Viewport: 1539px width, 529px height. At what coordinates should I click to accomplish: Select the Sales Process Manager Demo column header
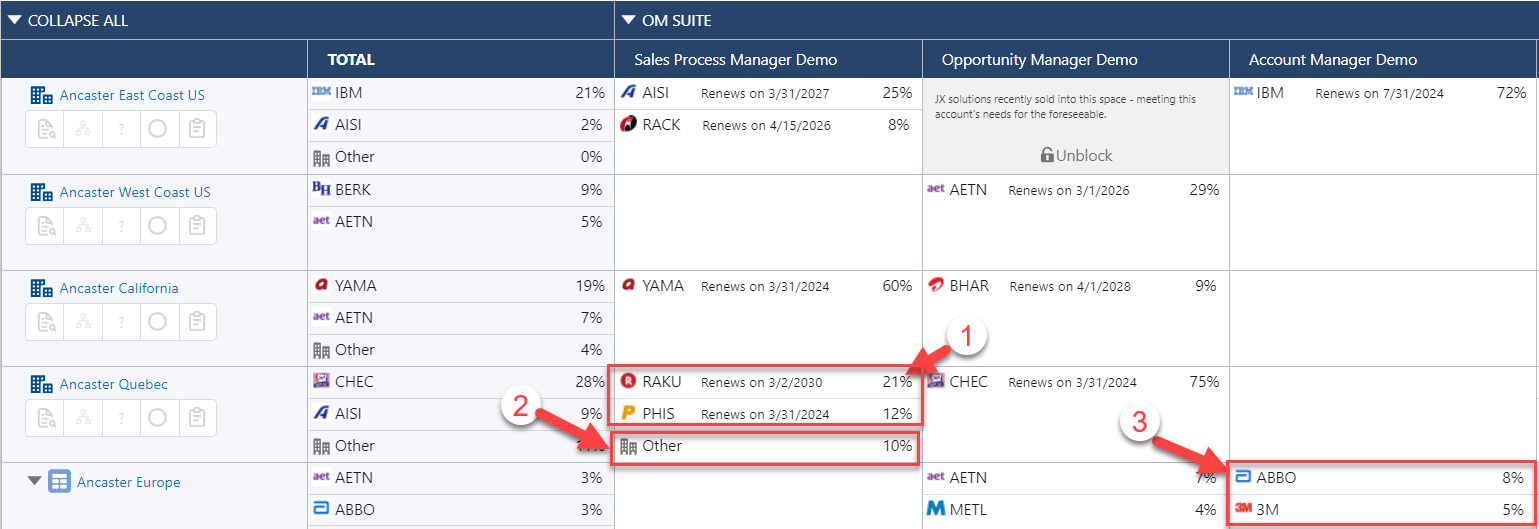(x=735, y=60)
